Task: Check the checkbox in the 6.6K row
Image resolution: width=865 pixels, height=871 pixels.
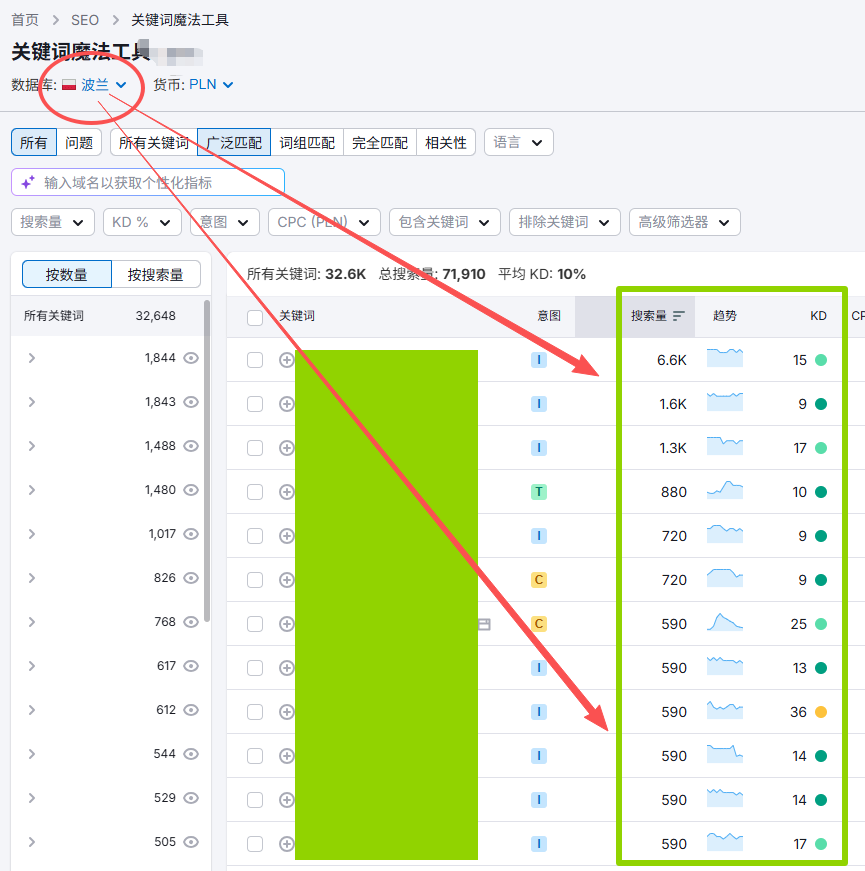Action: (254, 360)
